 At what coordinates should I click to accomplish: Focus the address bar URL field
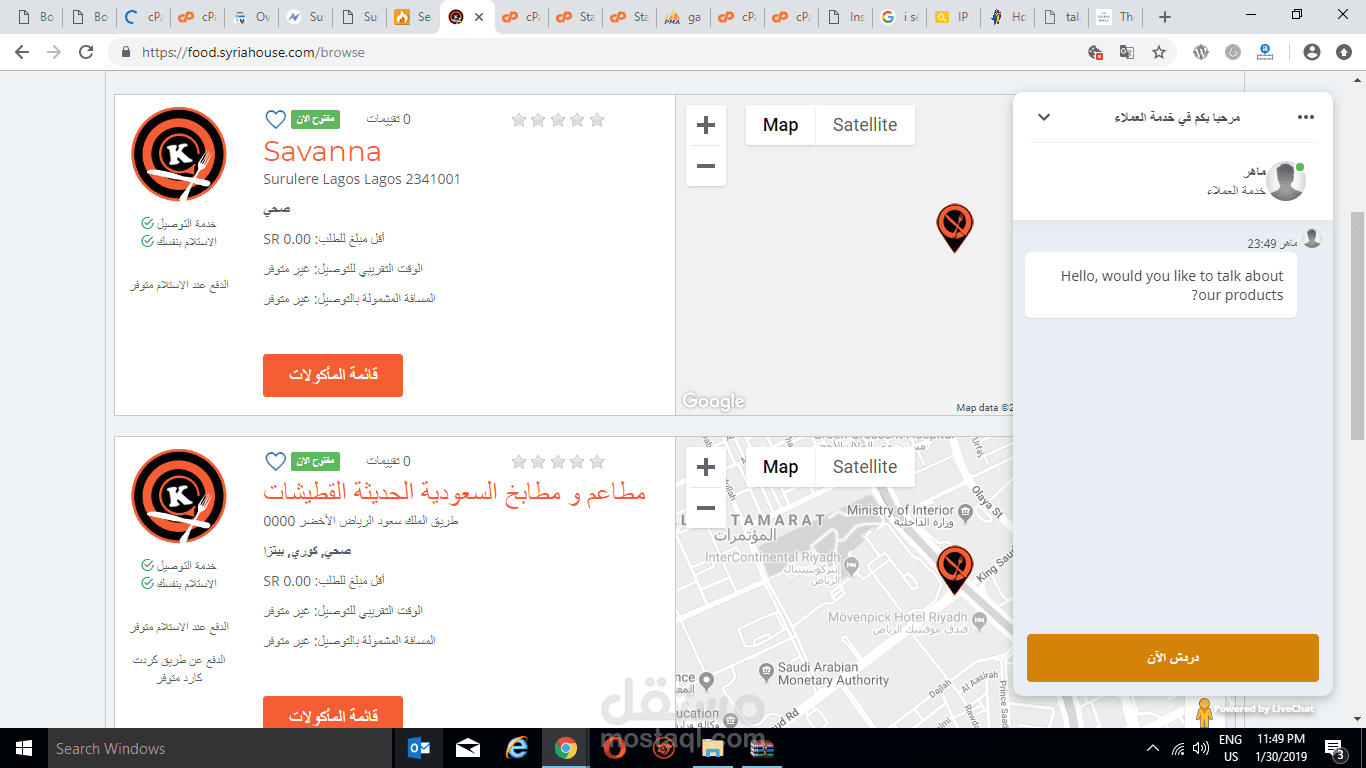(x=600, y=52)
